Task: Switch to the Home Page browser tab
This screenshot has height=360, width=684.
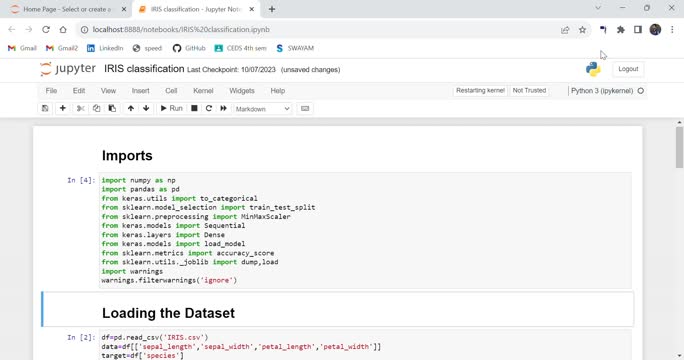Action: [x=67, y=9]
